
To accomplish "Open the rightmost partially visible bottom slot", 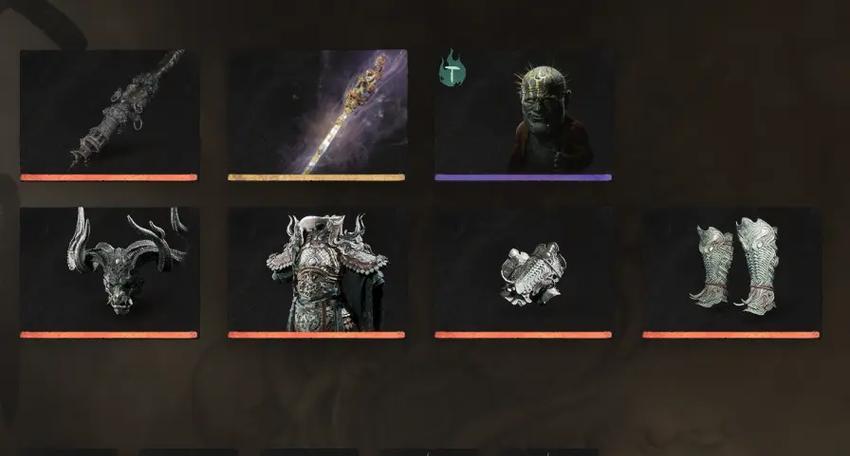I will 550,452.
